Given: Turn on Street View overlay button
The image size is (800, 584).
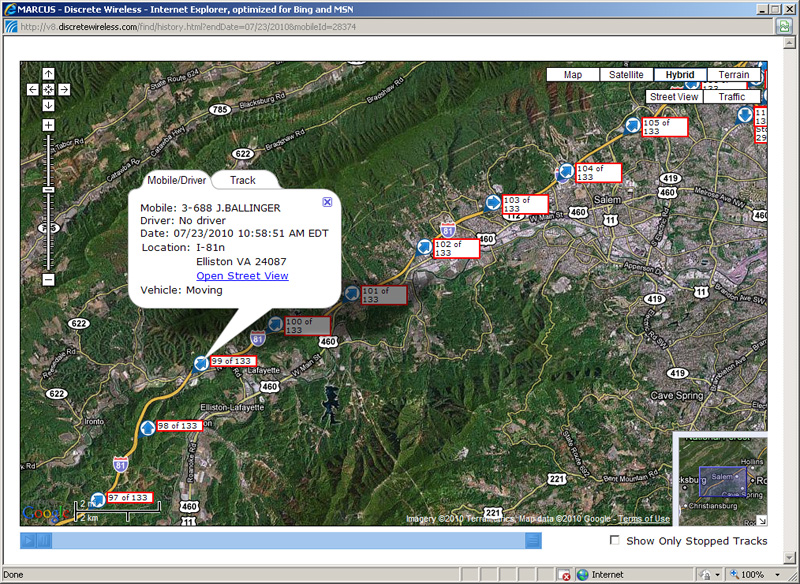Looking at the screenshot, I should tap(674, 97).
